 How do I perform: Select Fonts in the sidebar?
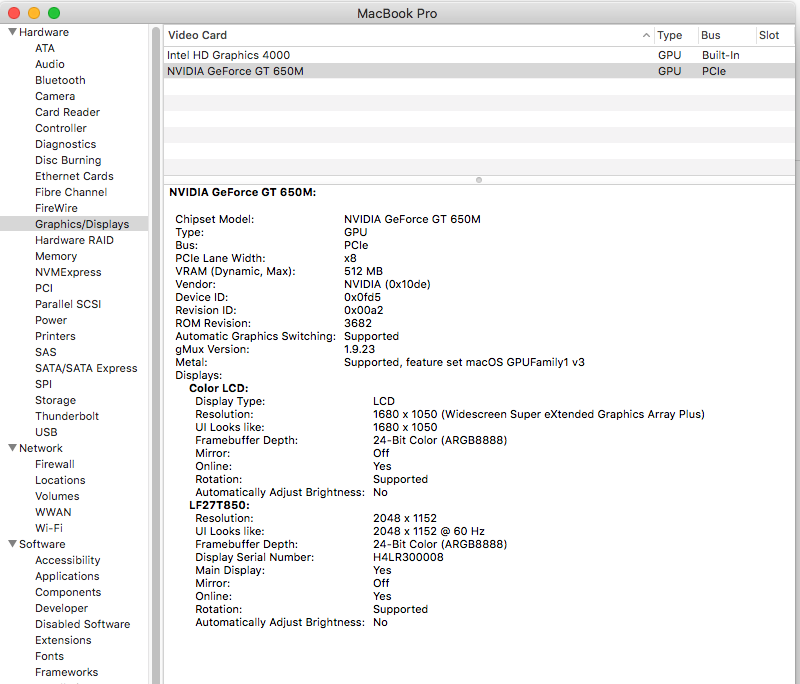(49, 656)
